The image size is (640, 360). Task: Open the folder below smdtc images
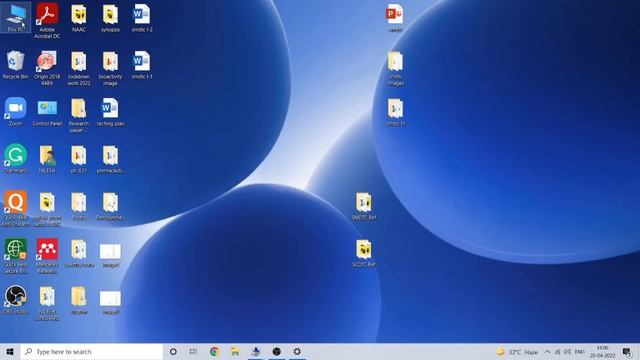tap(395, 112)
